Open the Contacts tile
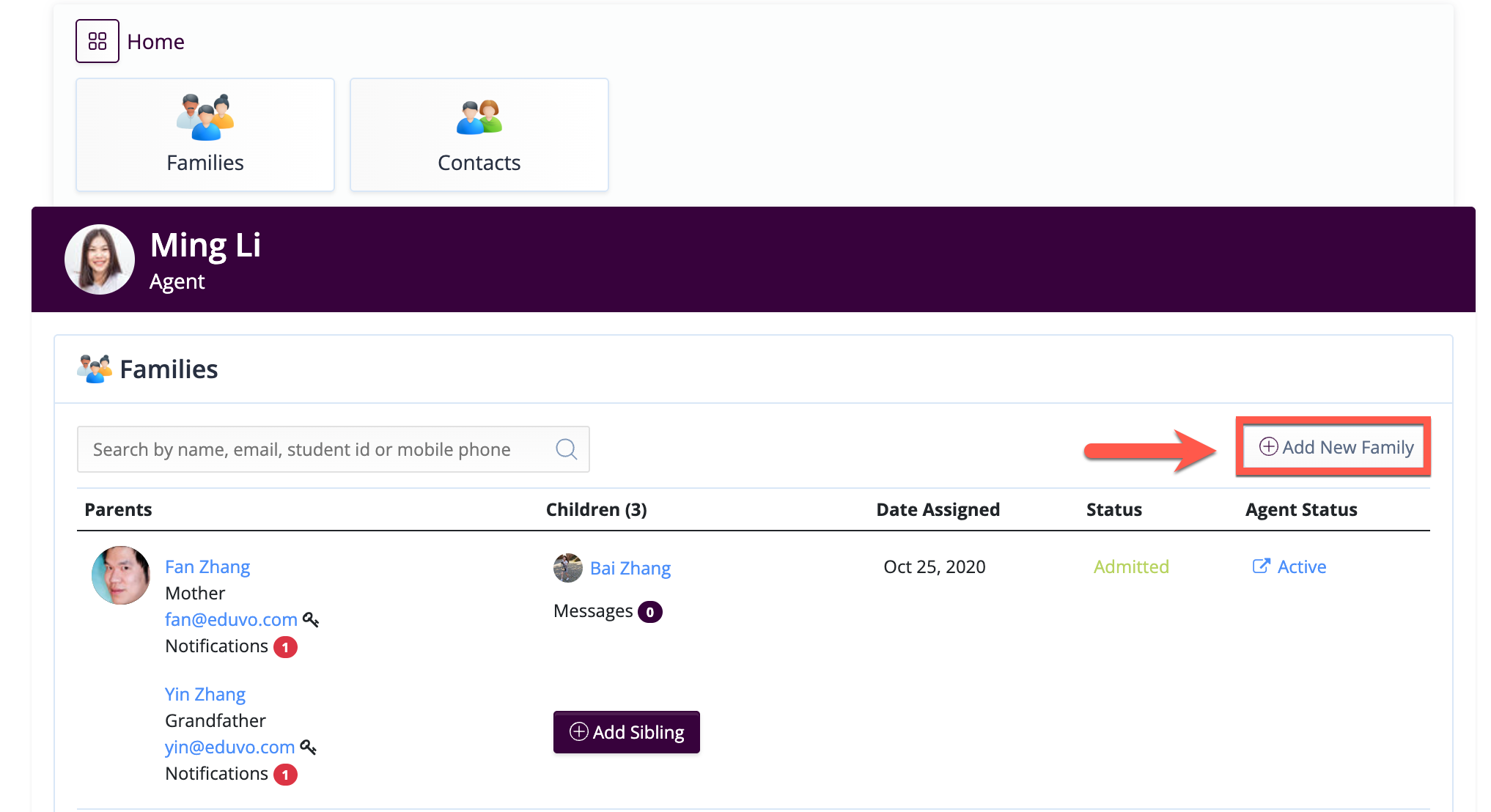 pyautogui.click(x=479, y=135)
